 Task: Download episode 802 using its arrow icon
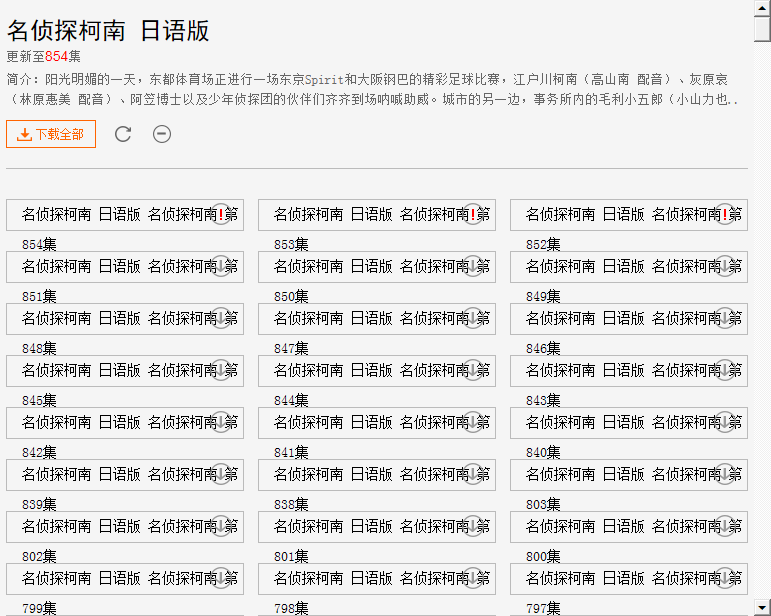(221, 527)
